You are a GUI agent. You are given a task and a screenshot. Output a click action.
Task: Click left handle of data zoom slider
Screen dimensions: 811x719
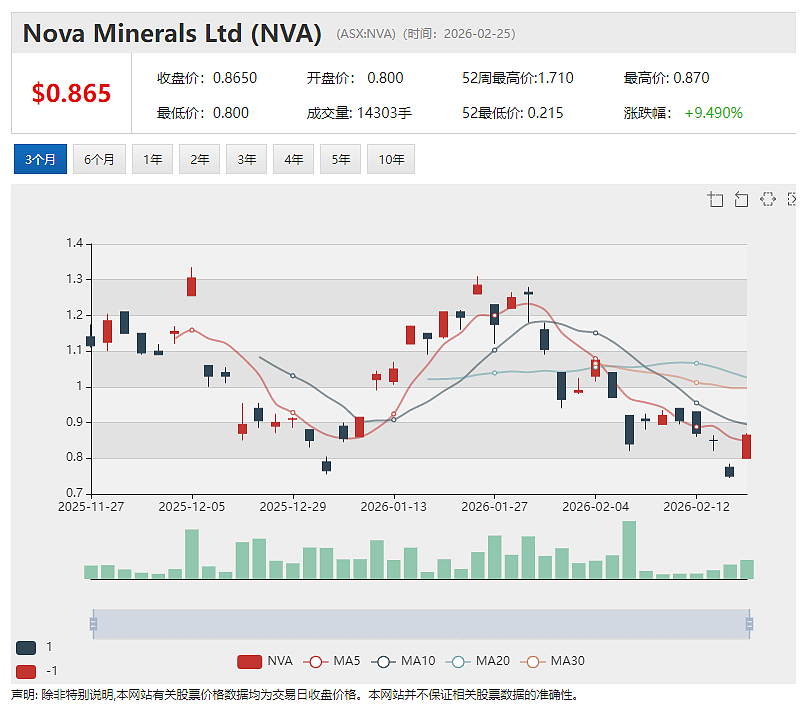[93, 624]
